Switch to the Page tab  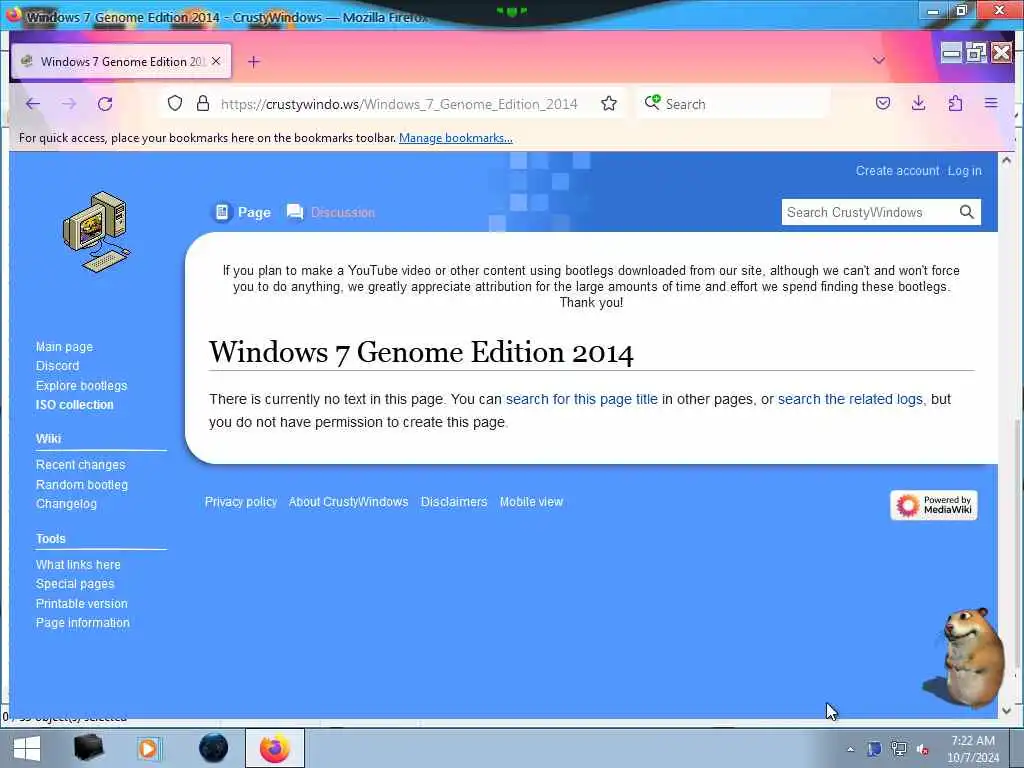[242, 212]
